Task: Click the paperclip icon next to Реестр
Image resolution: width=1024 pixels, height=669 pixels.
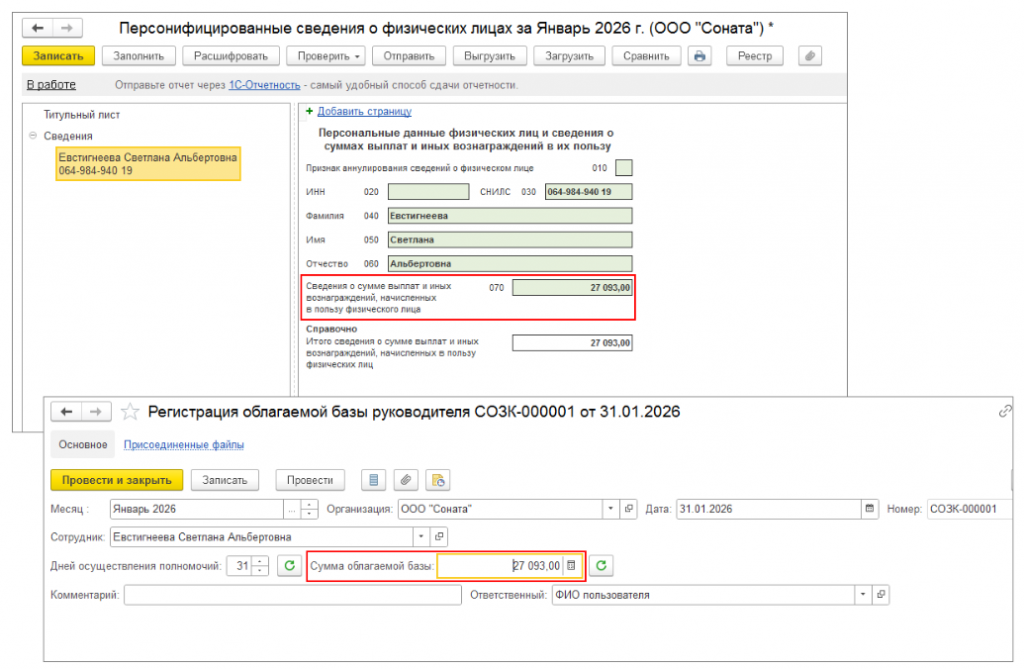Action: (x=810, y=56)
